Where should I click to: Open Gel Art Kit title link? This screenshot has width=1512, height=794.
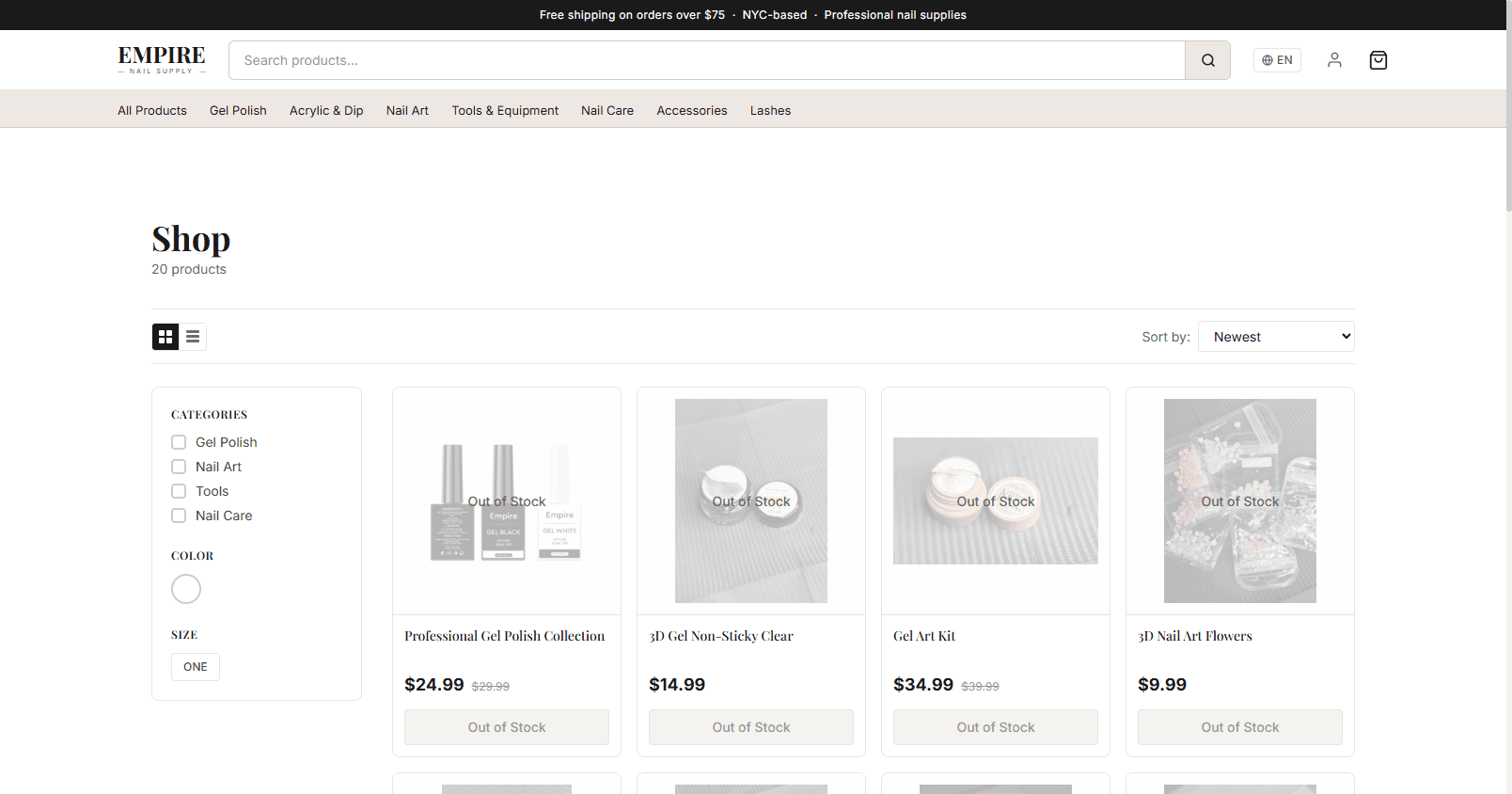tap(924, 636)
